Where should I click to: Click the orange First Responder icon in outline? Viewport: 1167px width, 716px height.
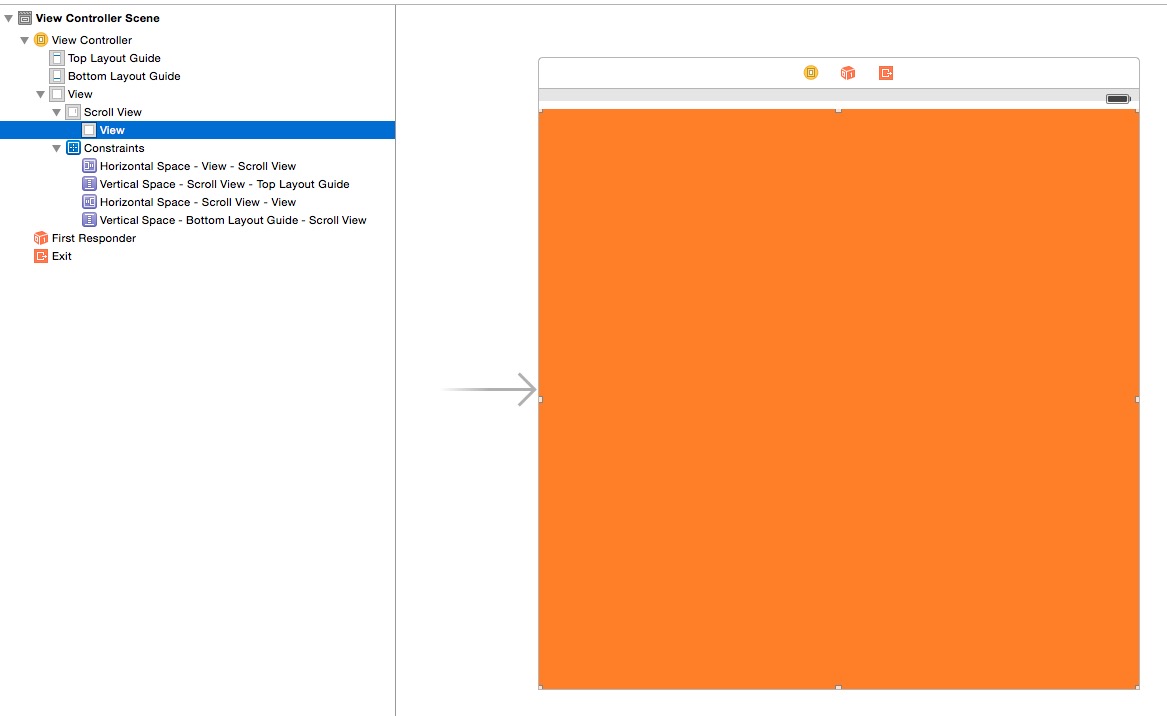[41, 238]
